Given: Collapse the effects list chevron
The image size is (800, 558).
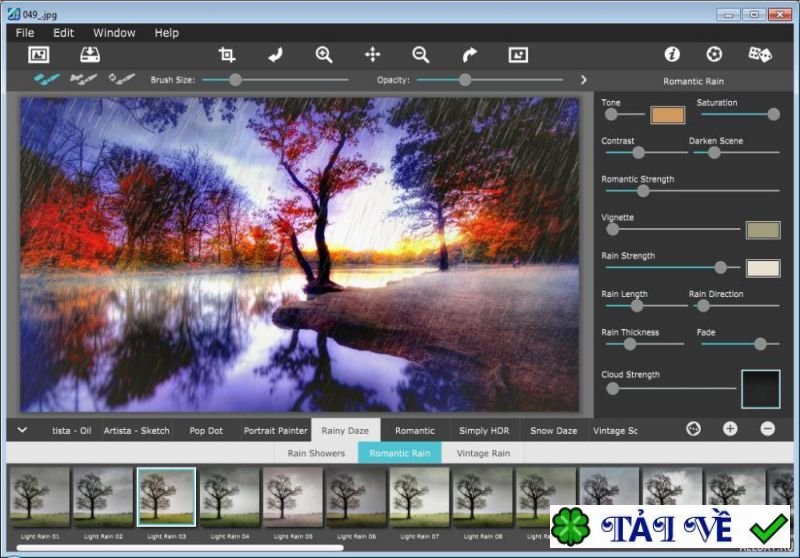Looking at the screenshot, I should tap(22, 430).
